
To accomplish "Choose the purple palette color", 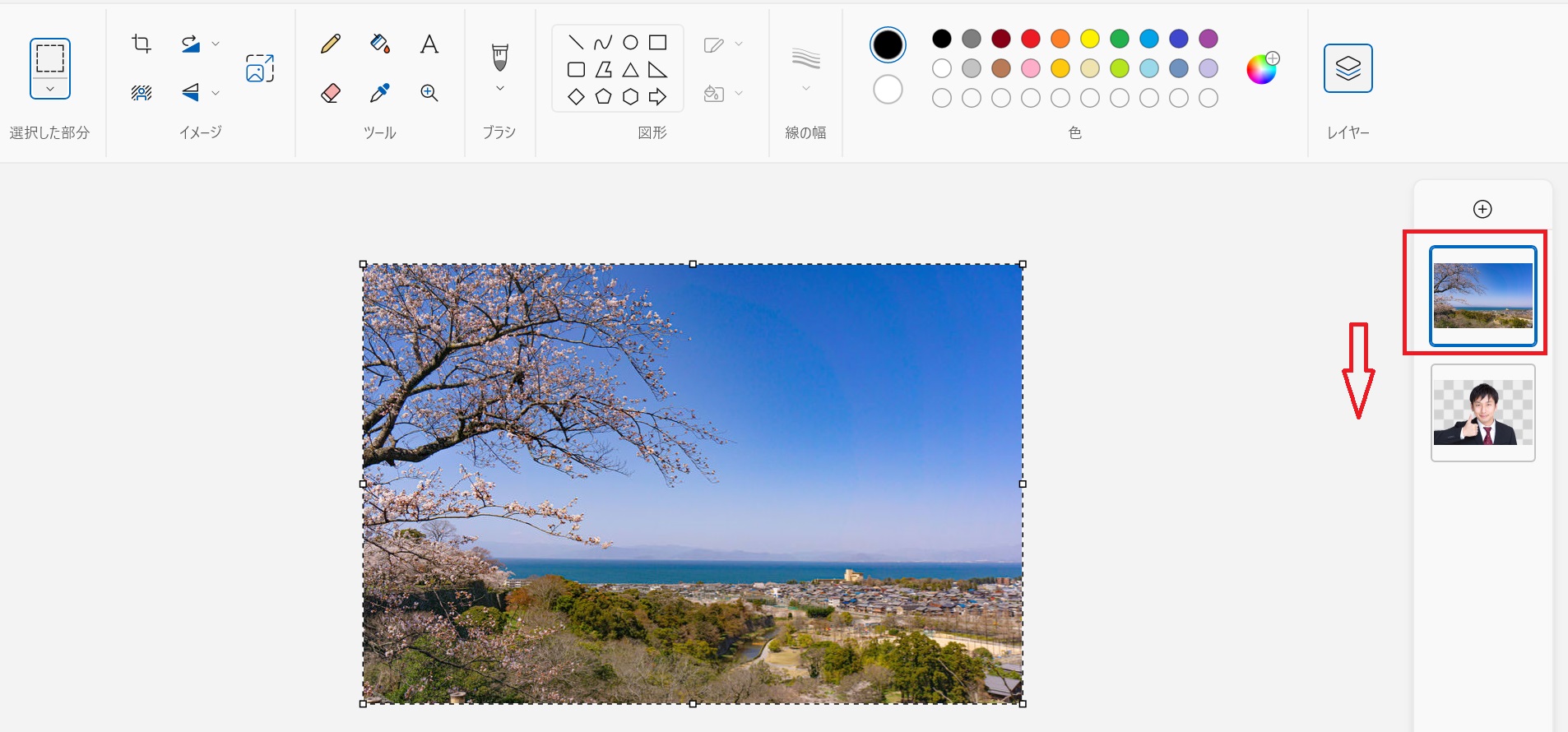I will coord(1208,39).
